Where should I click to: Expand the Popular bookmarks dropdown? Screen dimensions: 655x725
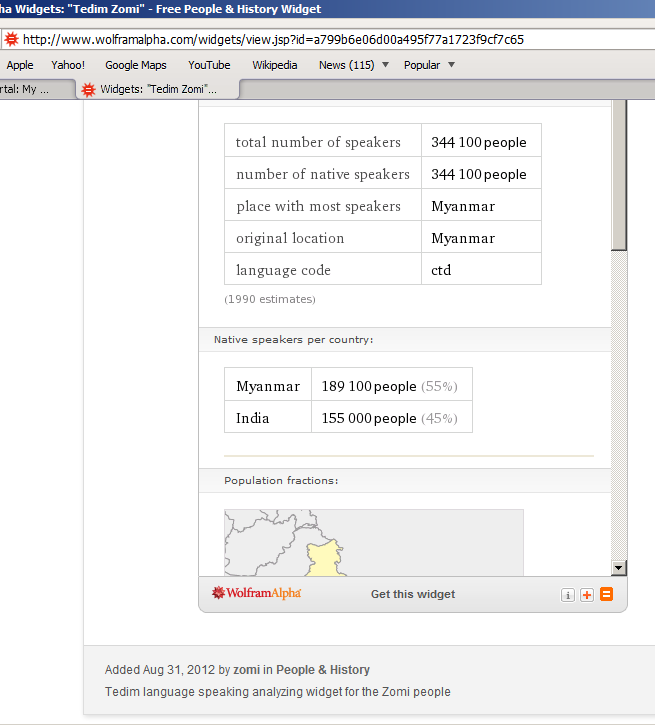[x=452, y=65]
